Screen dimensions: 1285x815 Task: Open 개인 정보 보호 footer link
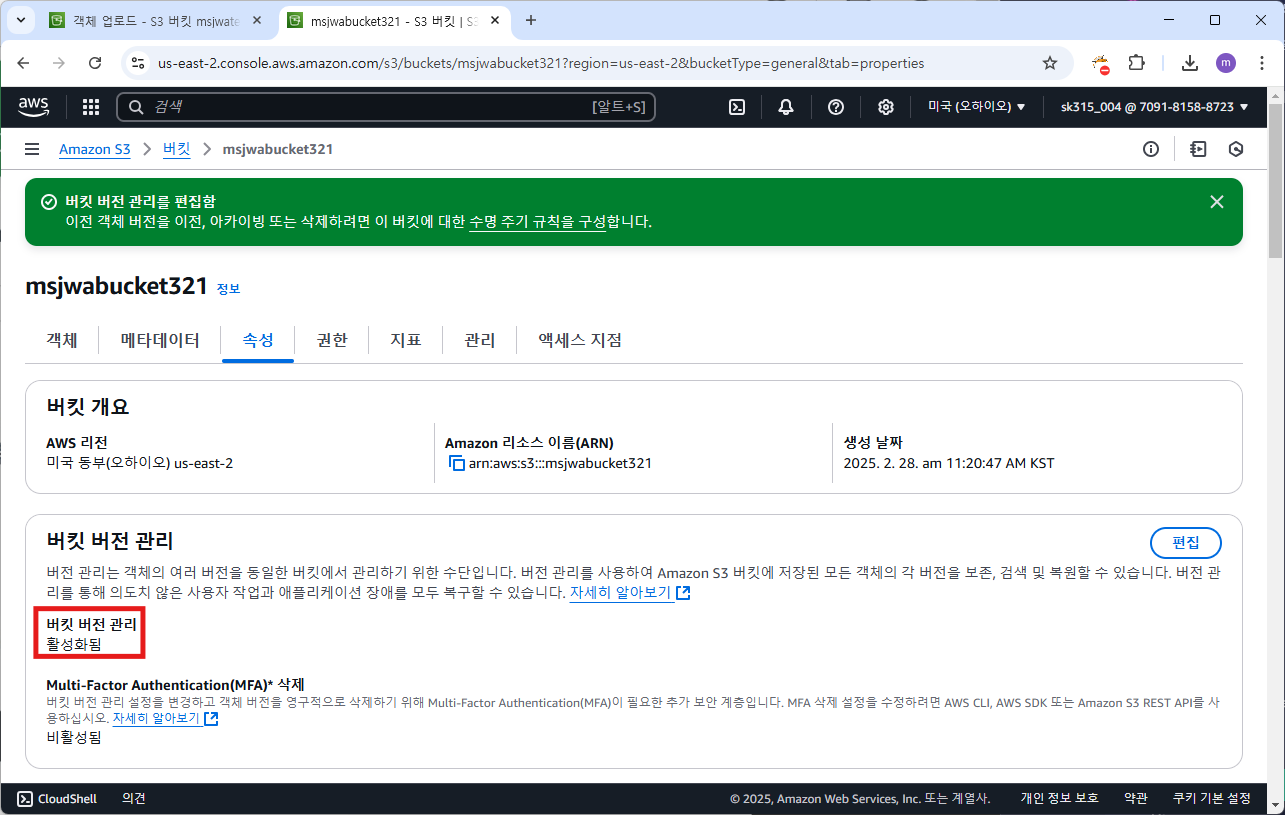click(1059, 798)
